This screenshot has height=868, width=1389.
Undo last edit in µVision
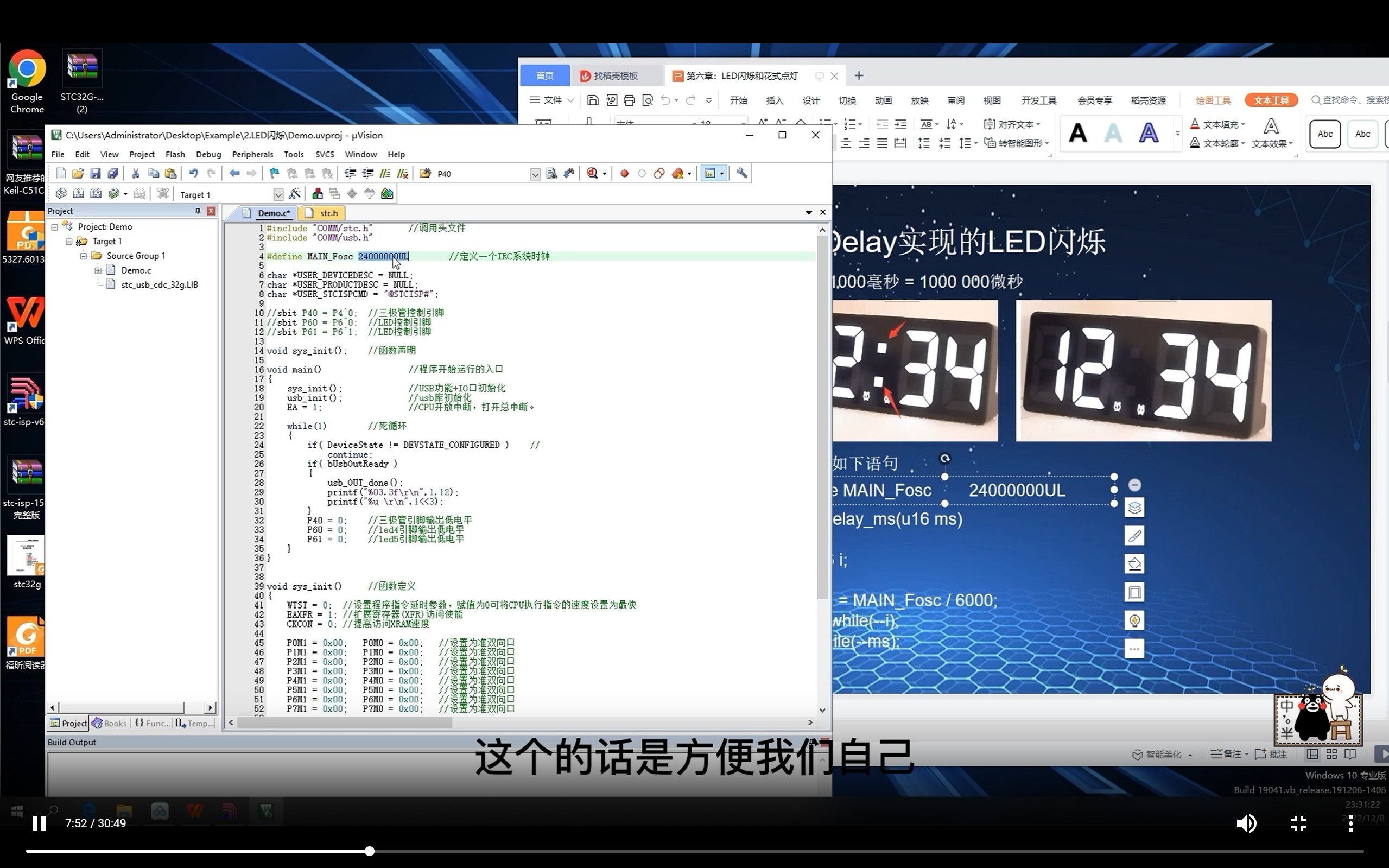pyautogui.click(x=193, y=173)
